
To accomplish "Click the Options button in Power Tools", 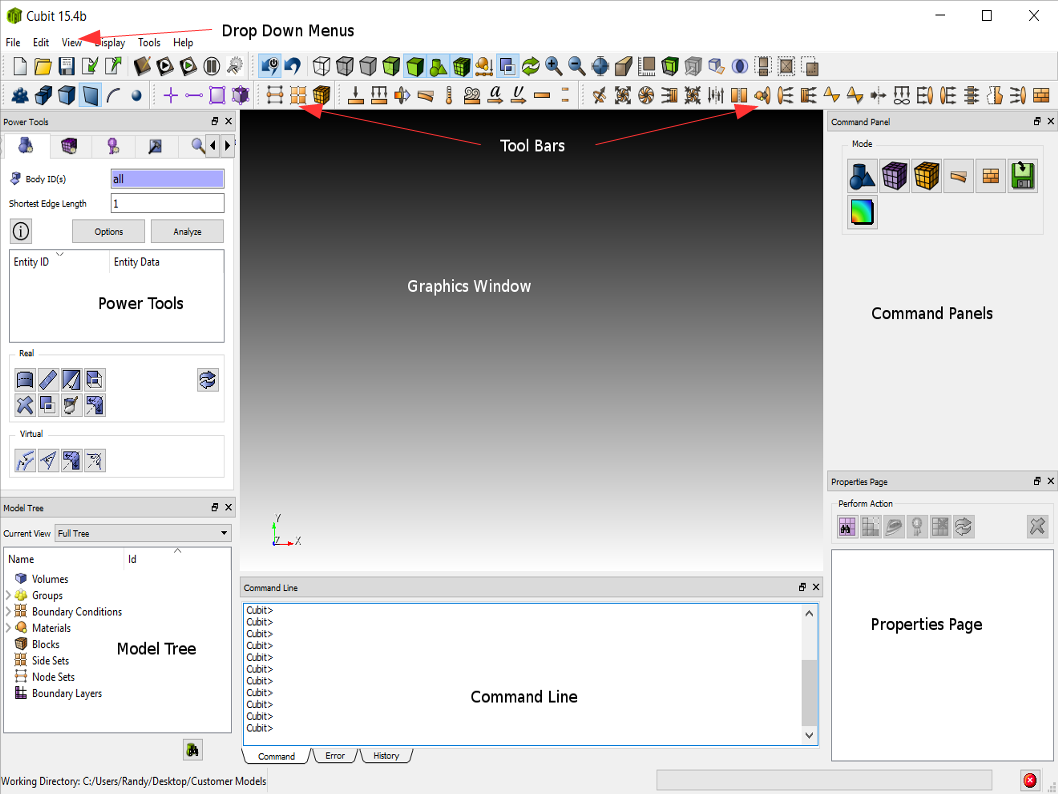I will coord(109,231).
